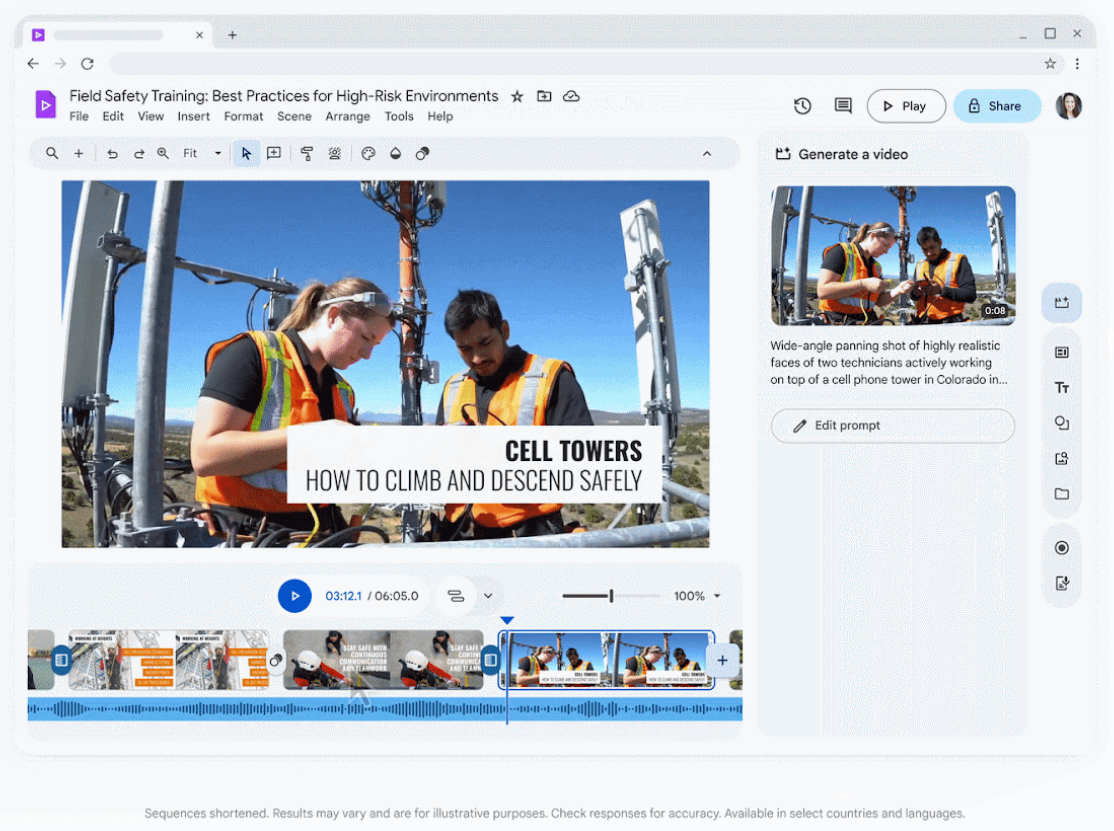Viewport: 1114px width, 831px height.
Task: Open the recording icon in the sidebar
Action: 1061,547
